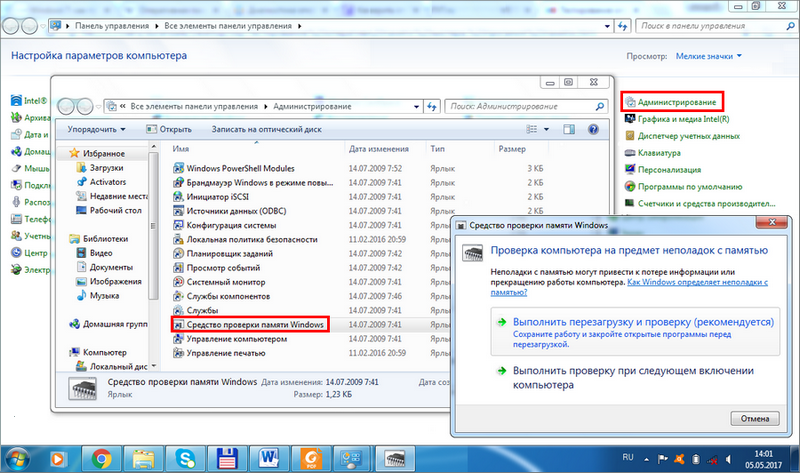
Task: Choose Выполнить проверку при следующем включении
Action: pyautogui.click(x=635, y=378)
